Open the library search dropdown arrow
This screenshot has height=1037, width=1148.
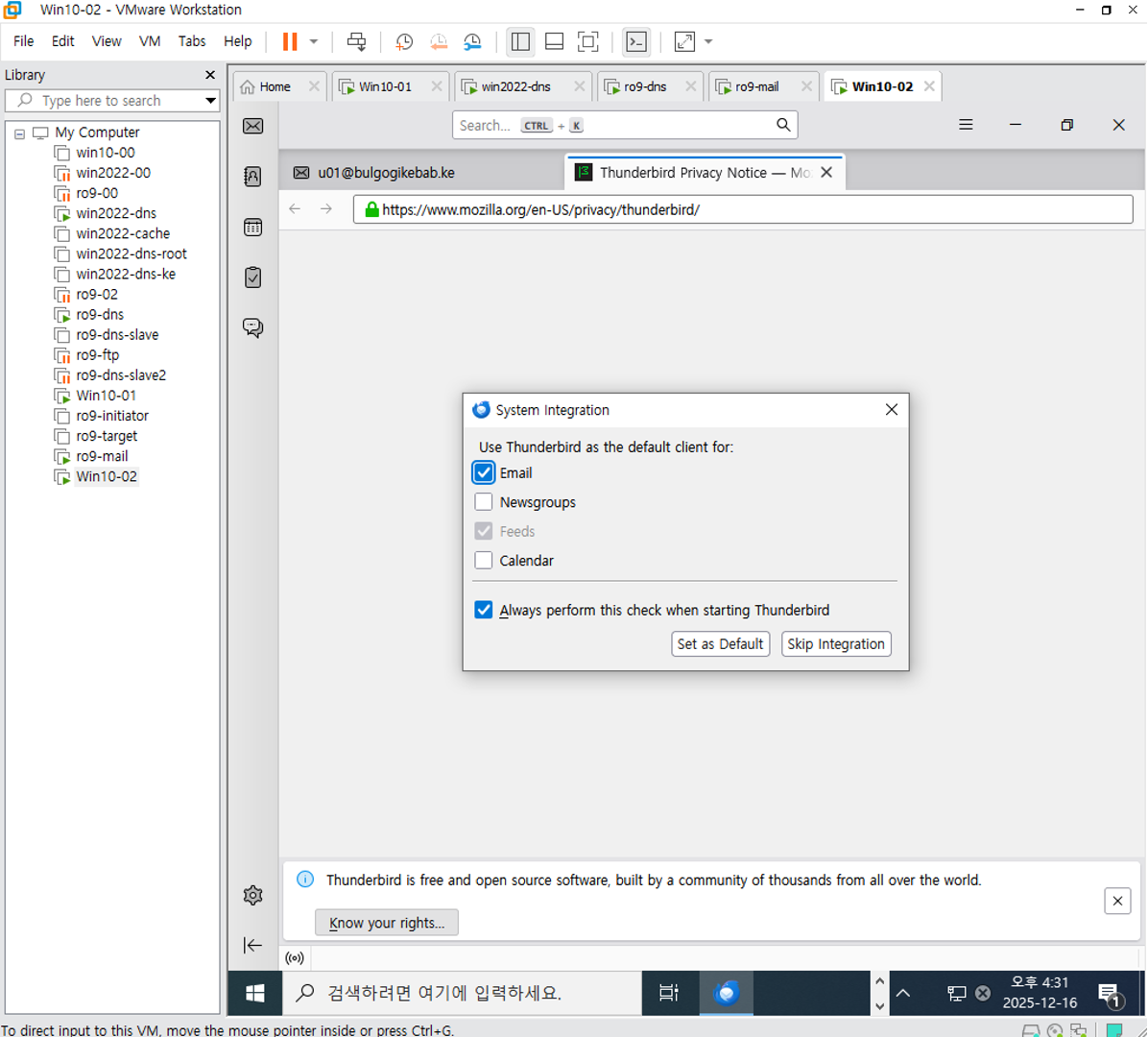(210, 100)
